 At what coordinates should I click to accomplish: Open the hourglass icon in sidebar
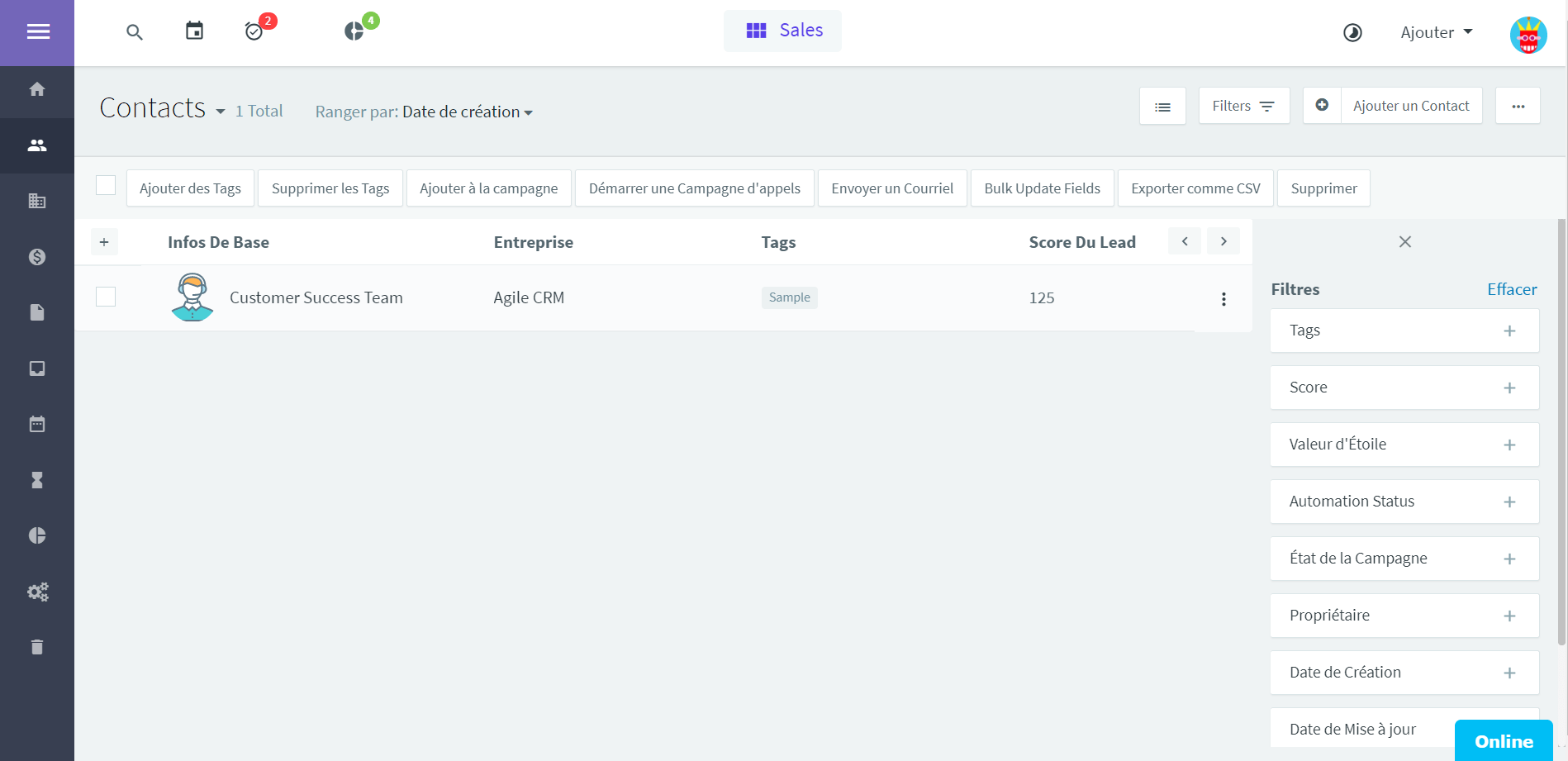click(x=37, y=480)
